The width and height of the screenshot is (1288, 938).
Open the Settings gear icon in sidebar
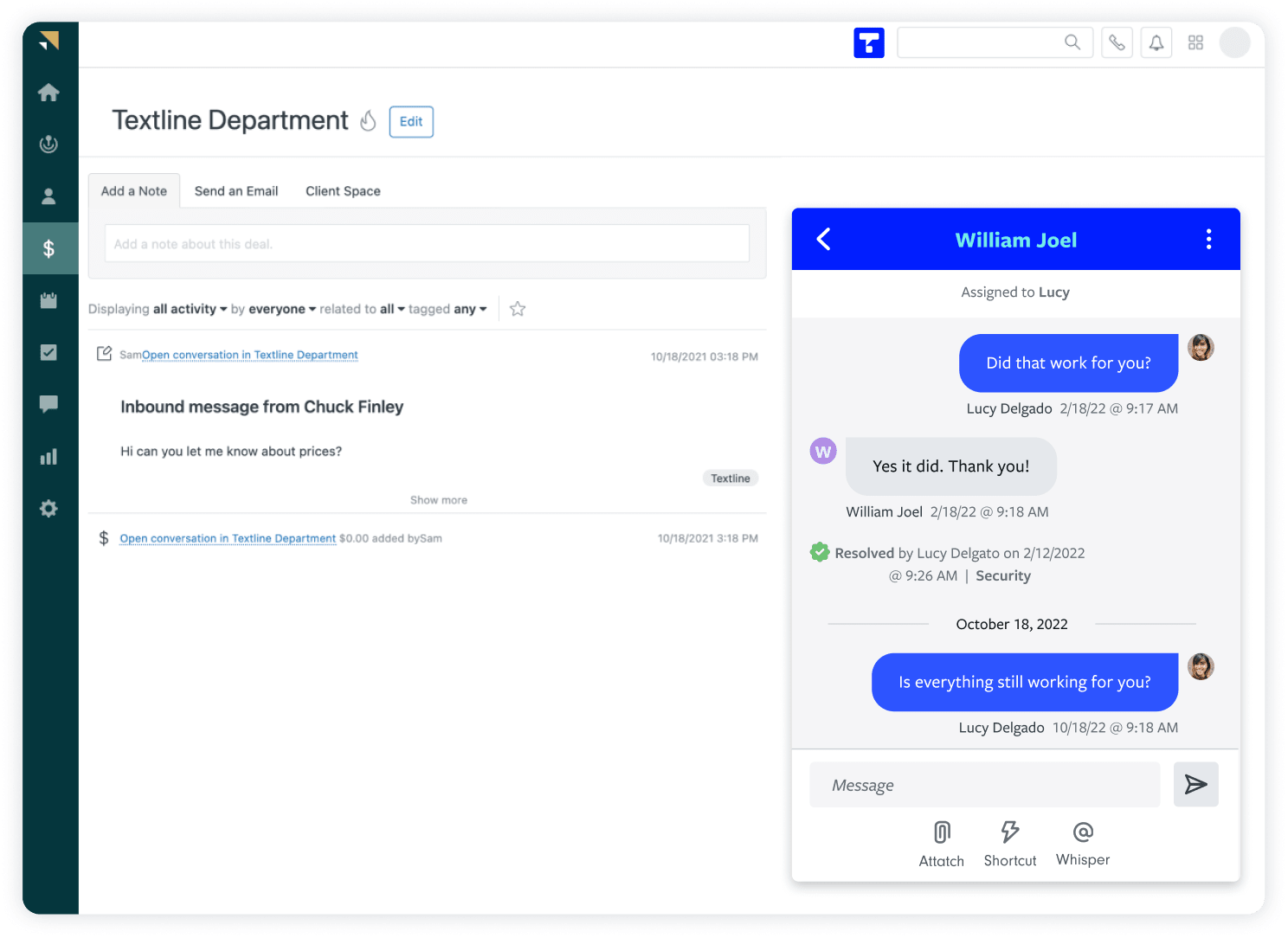[49, 508]
